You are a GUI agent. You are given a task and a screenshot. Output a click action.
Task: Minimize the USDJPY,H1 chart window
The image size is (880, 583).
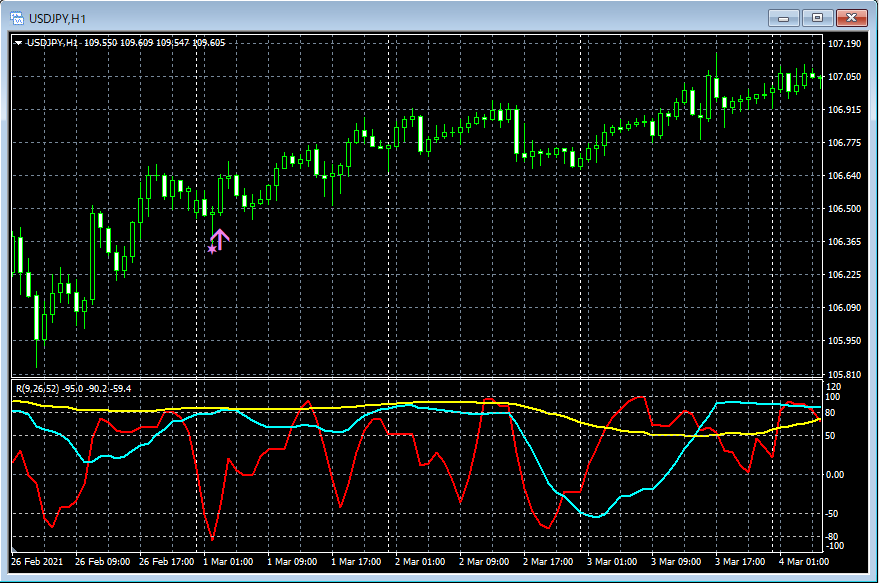(x=783, y=17)
